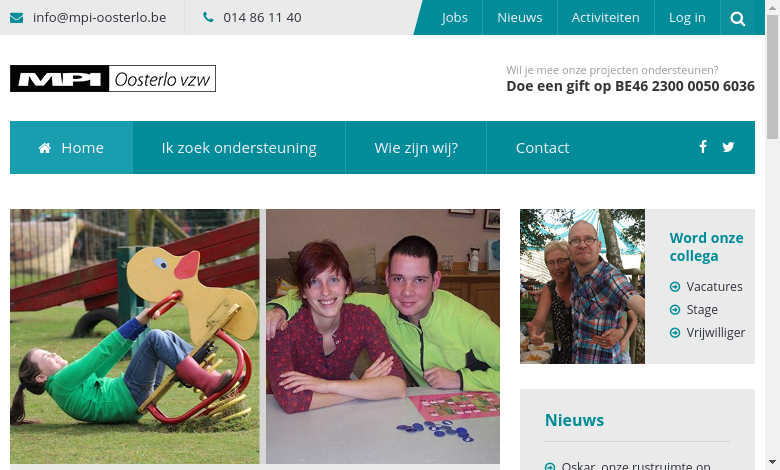The width and height of the screenshot is (780, 470).
Task: Go to the Contact page
Action: point(542,148)
